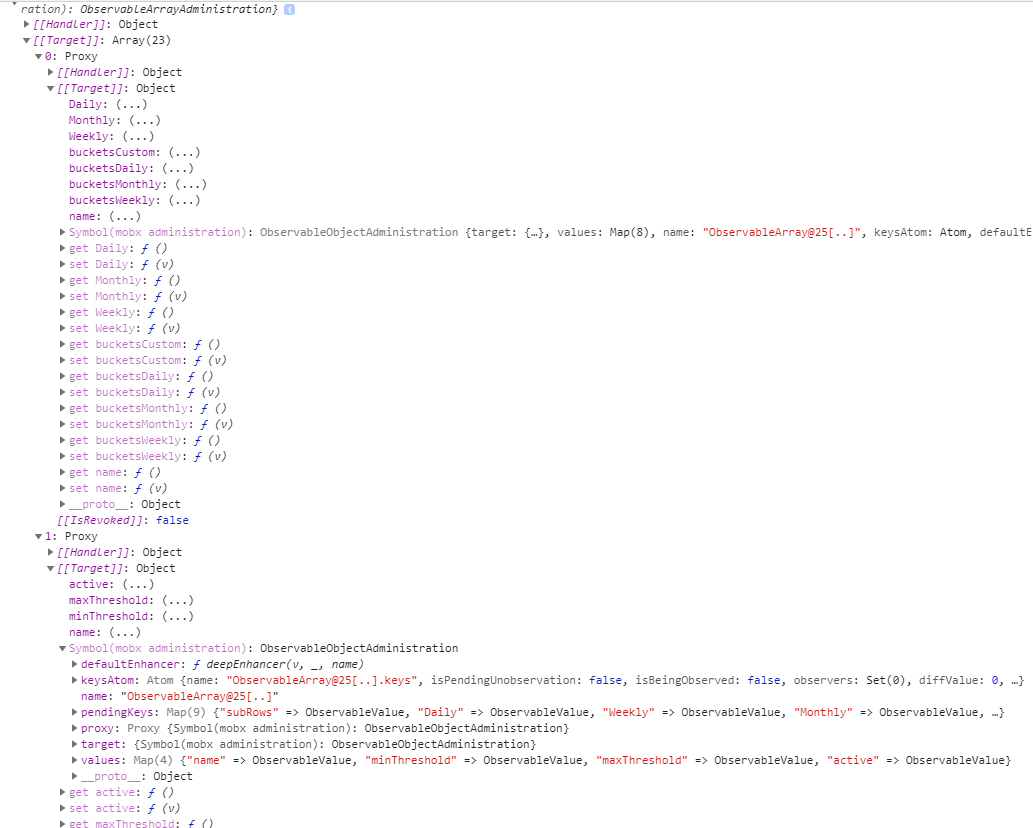Expand the defaultEnhancer deepEnhancer function
The image size is (1033, 828).
click(74, 664)
